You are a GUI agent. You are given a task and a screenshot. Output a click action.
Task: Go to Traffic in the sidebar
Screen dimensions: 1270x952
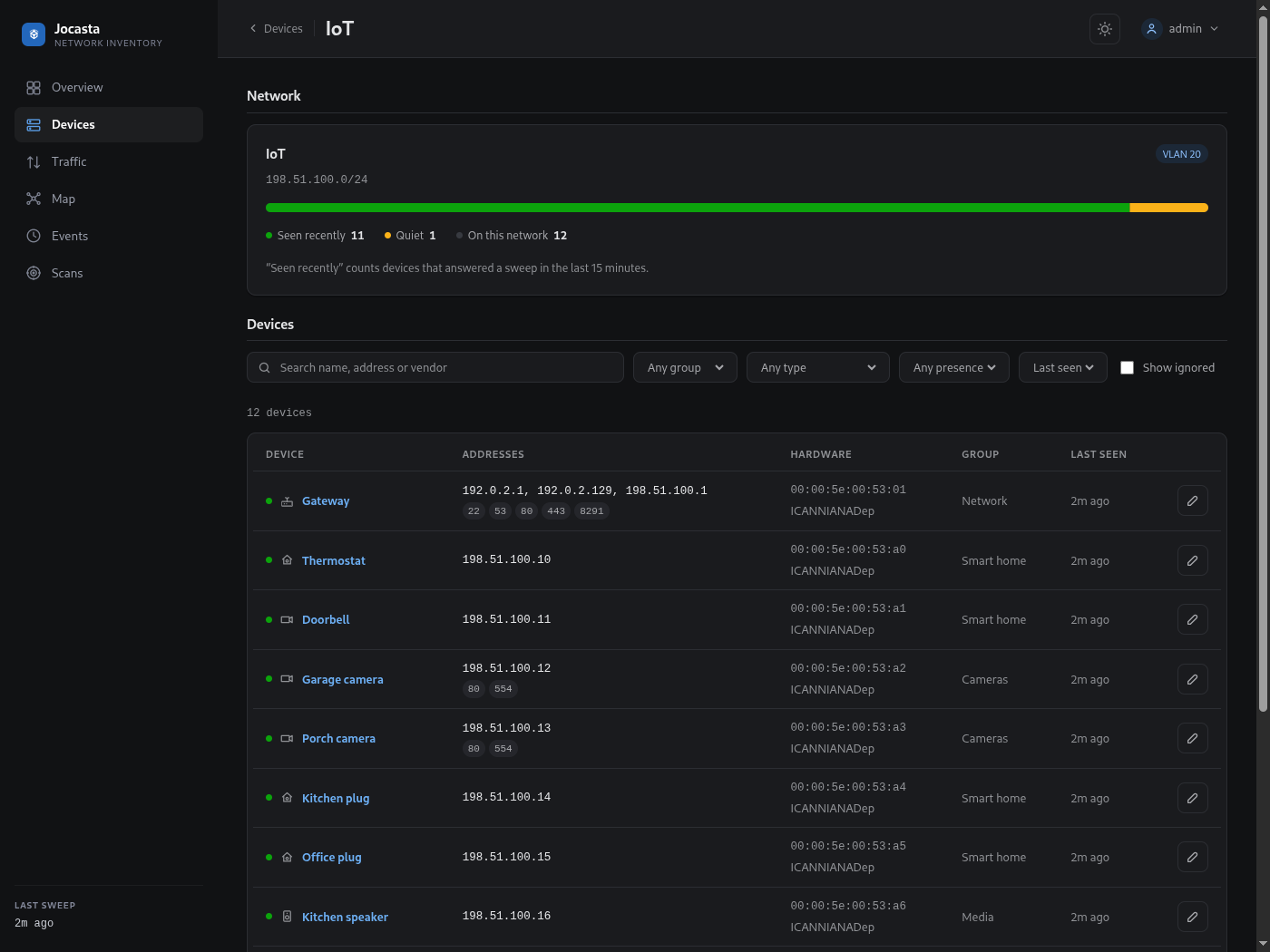pos(109,161)
